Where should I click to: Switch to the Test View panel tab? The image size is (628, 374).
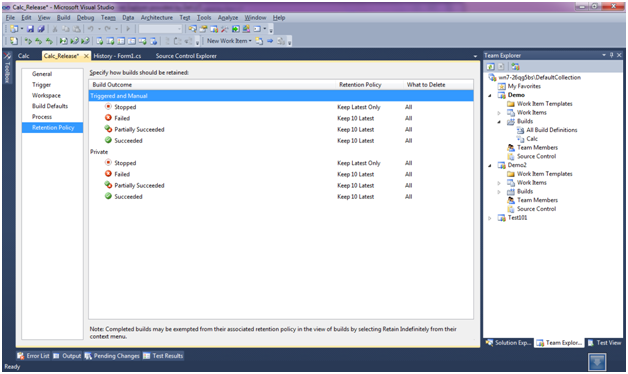point(604,343)
